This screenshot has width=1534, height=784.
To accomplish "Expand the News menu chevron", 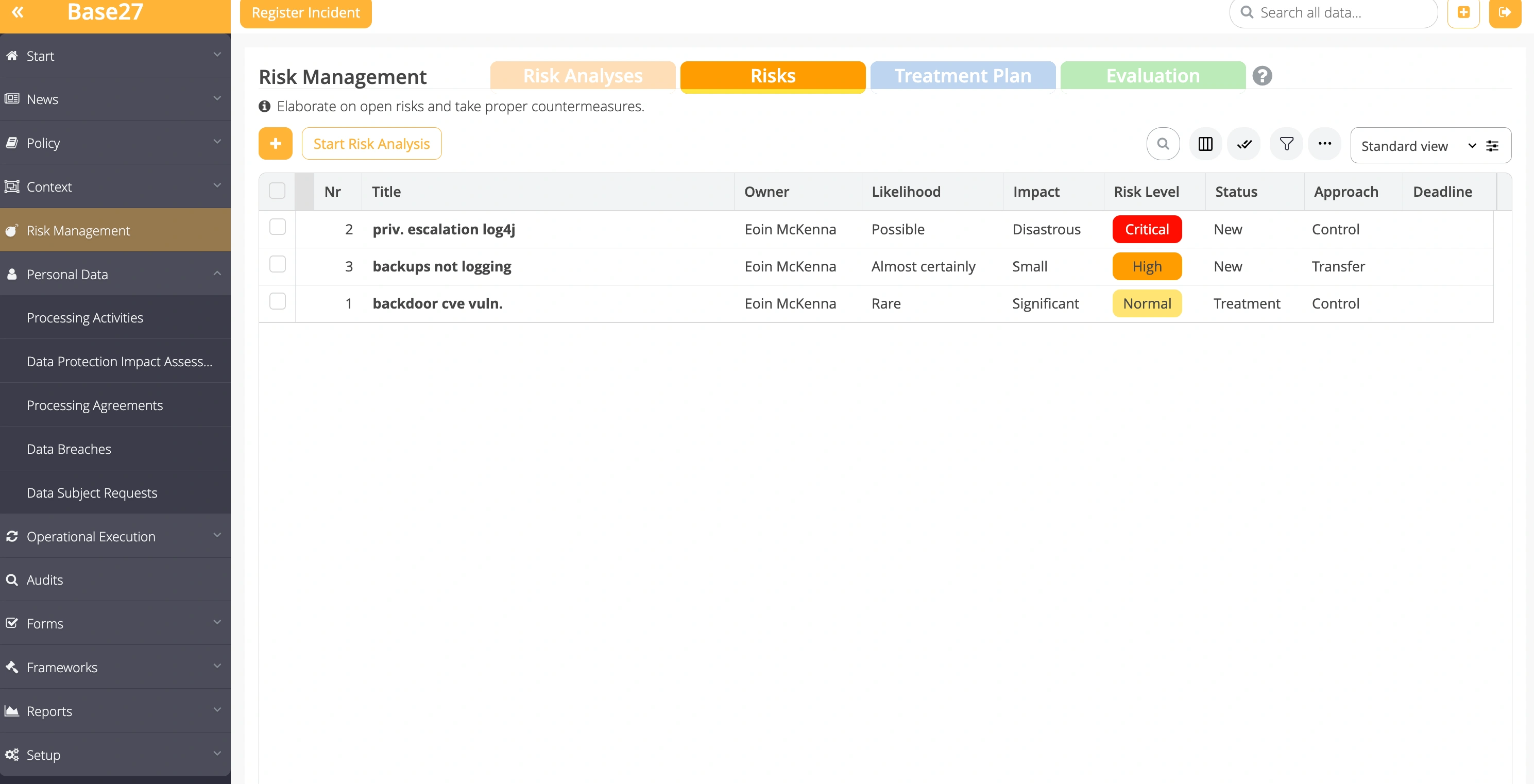I will 217,98.
